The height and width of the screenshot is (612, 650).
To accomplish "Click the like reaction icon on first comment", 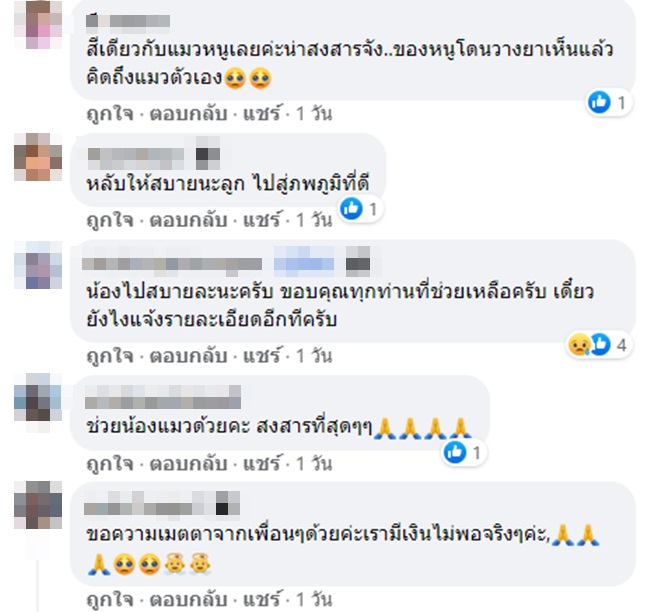I will (599, 102).
